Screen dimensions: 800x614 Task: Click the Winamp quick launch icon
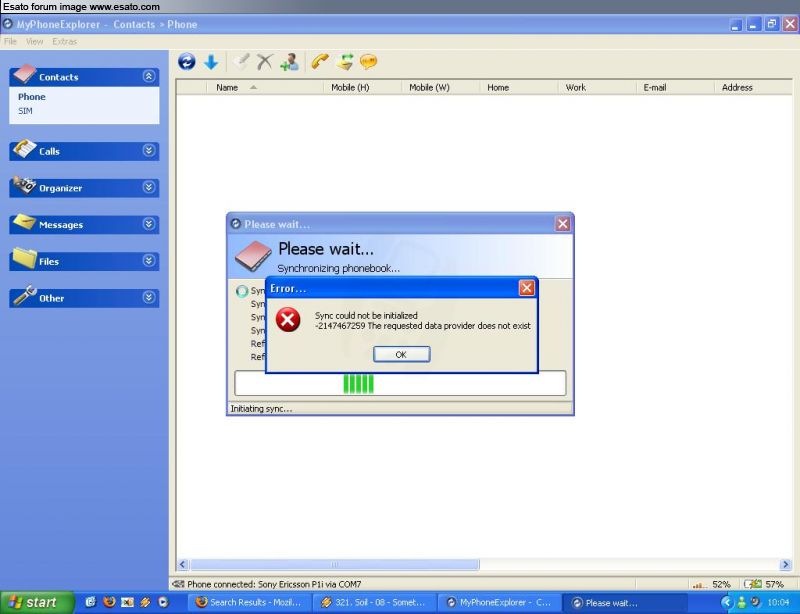click(145, 602)
